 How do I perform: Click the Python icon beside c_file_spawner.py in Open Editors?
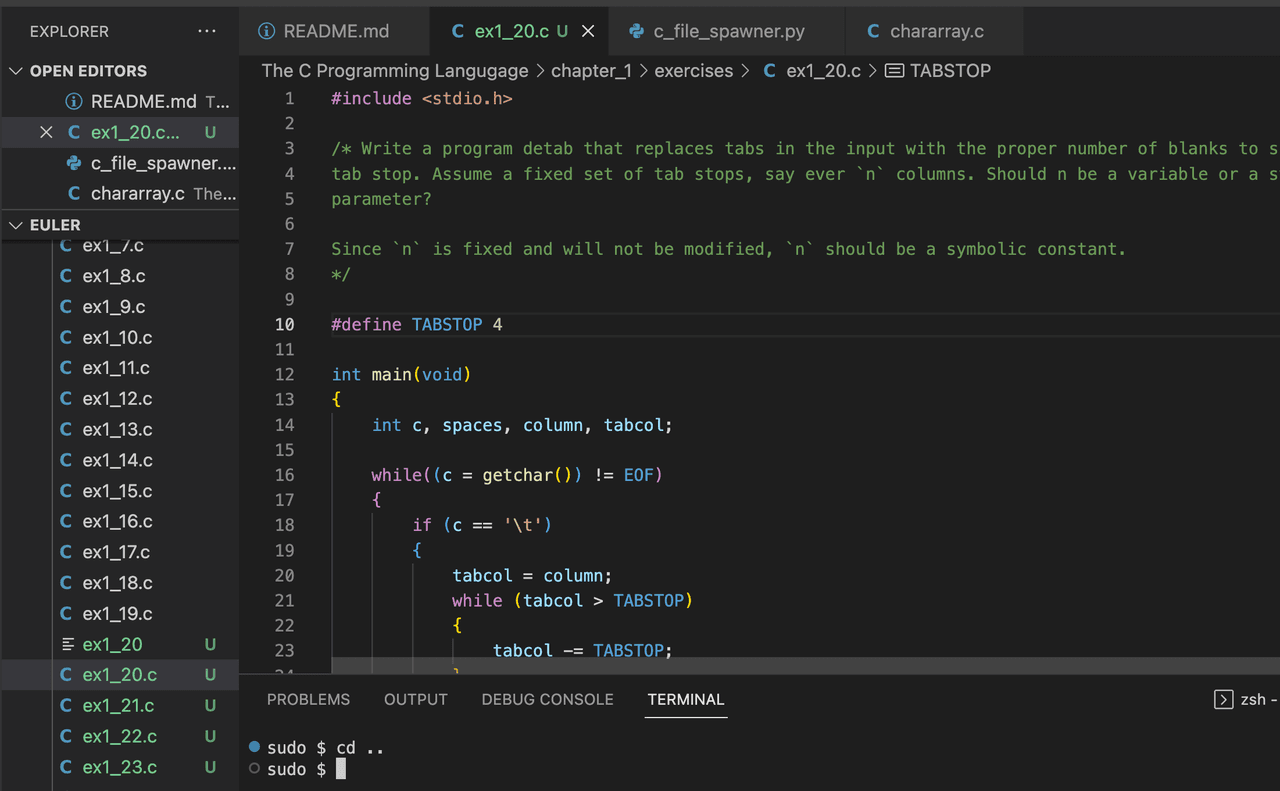(x=74, y=163)
